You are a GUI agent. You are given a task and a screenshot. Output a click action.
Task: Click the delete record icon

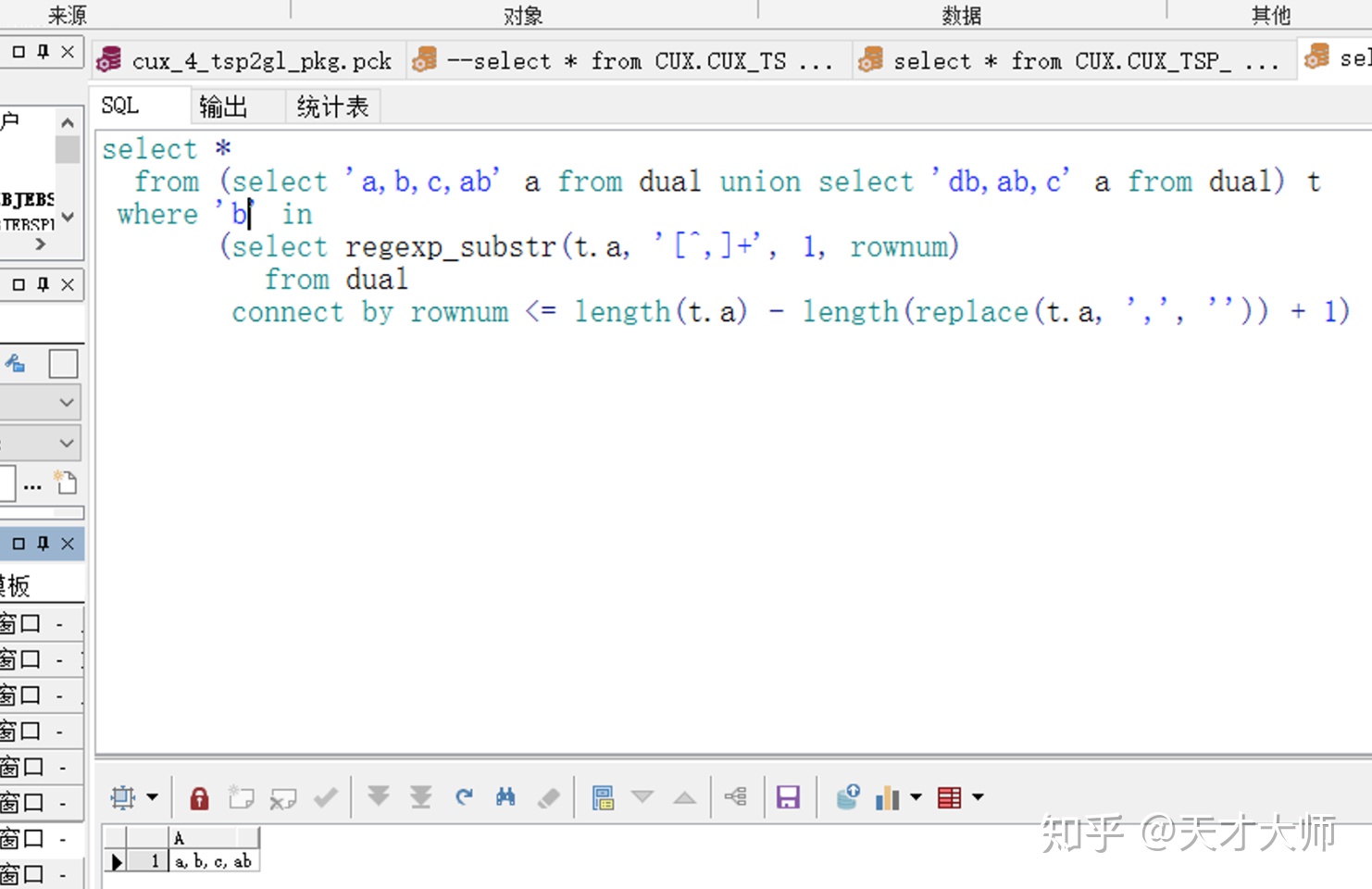click(283, 797)
